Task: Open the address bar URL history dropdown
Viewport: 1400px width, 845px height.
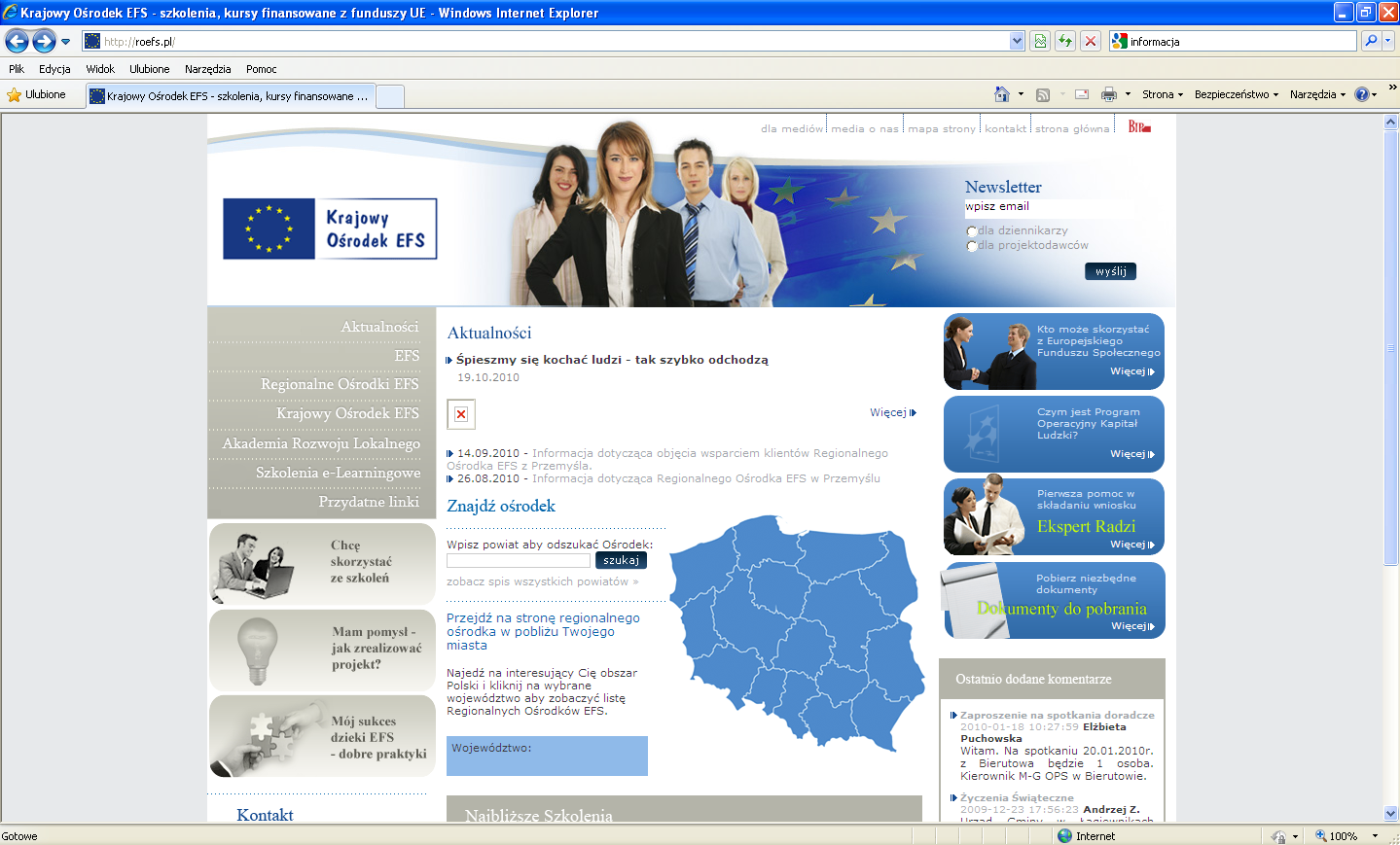Action: tap(1017, 41)
